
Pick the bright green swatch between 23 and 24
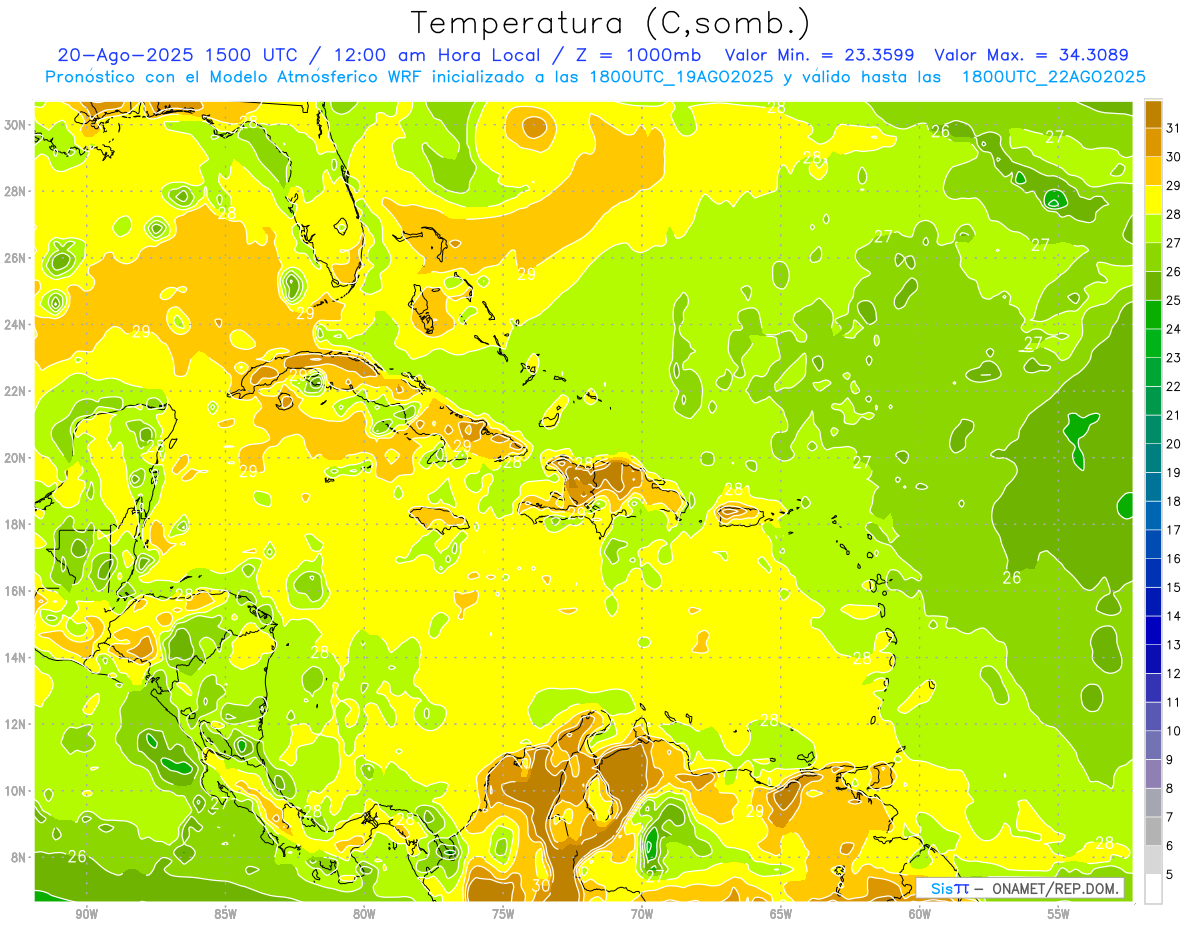(1153, 343)
